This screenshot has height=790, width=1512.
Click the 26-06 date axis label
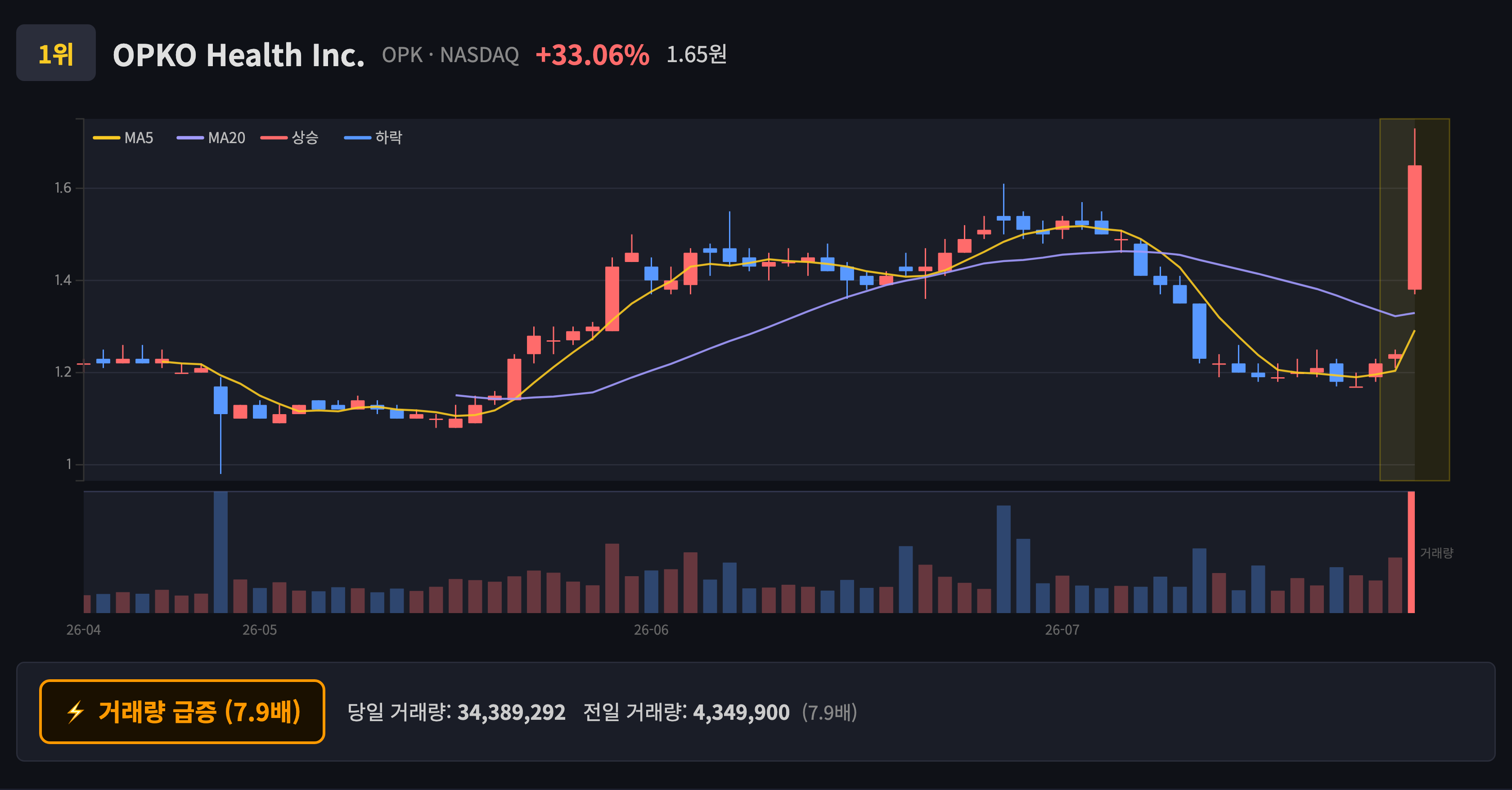point(651,630)
